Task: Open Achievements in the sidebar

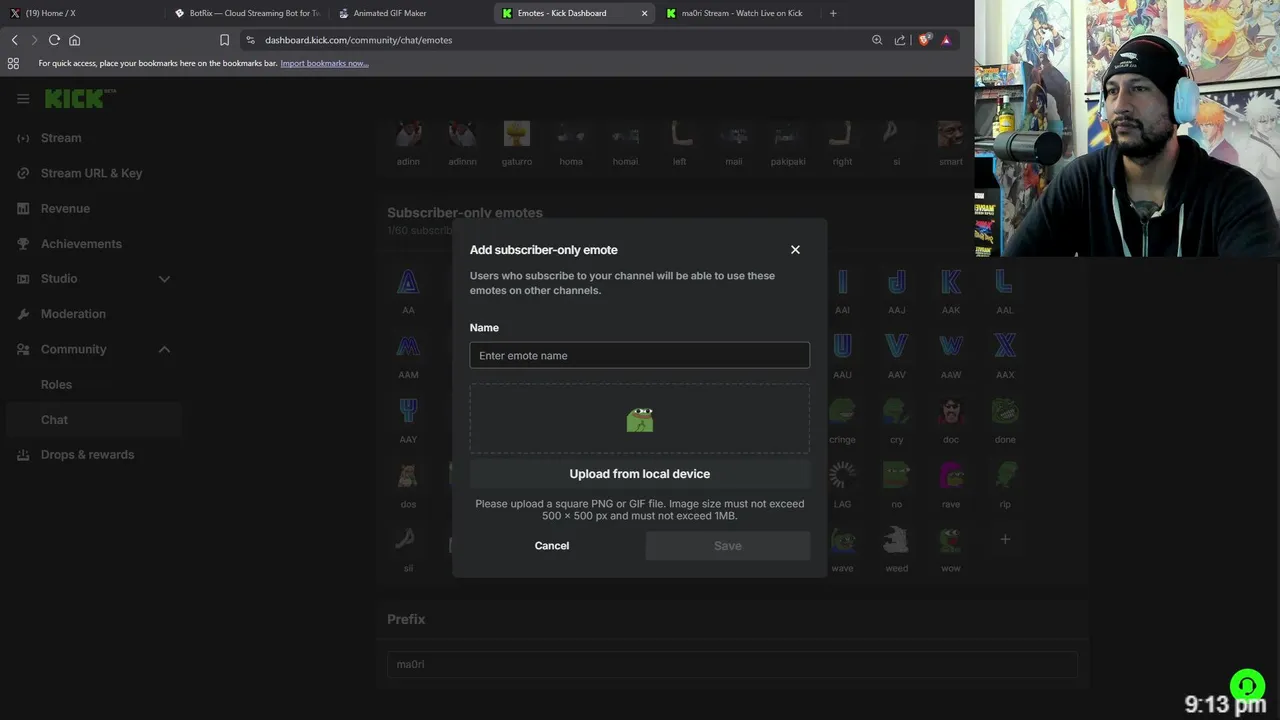Action: 81,244
